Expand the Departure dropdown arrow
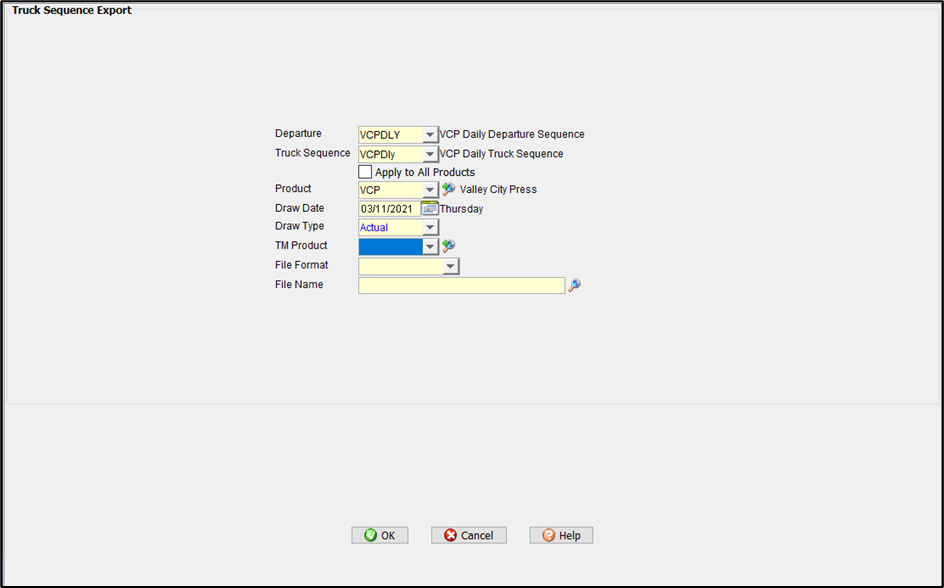The image size is (944, 588). (430, 135)
